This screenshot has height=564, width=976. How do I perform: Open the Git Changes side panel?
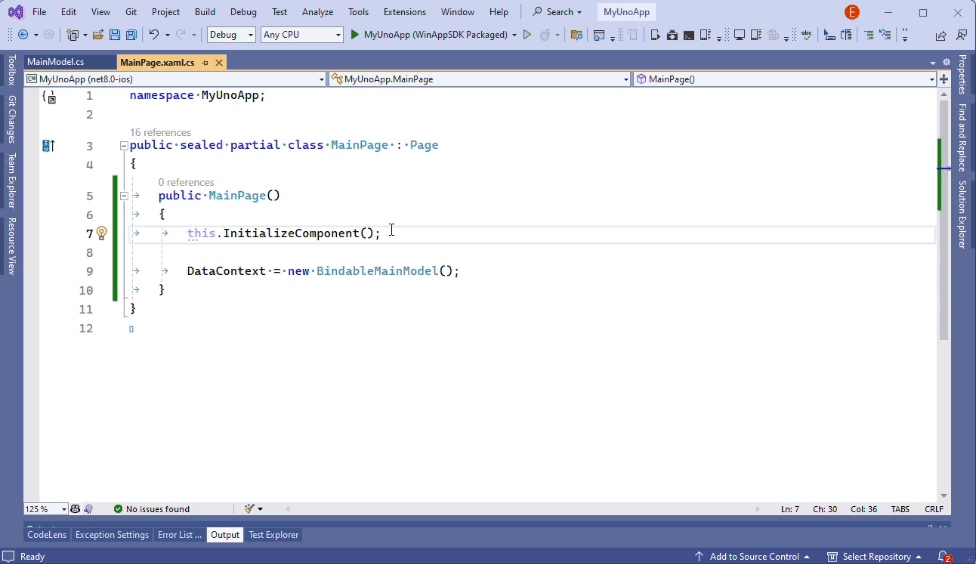coord(11,119)
